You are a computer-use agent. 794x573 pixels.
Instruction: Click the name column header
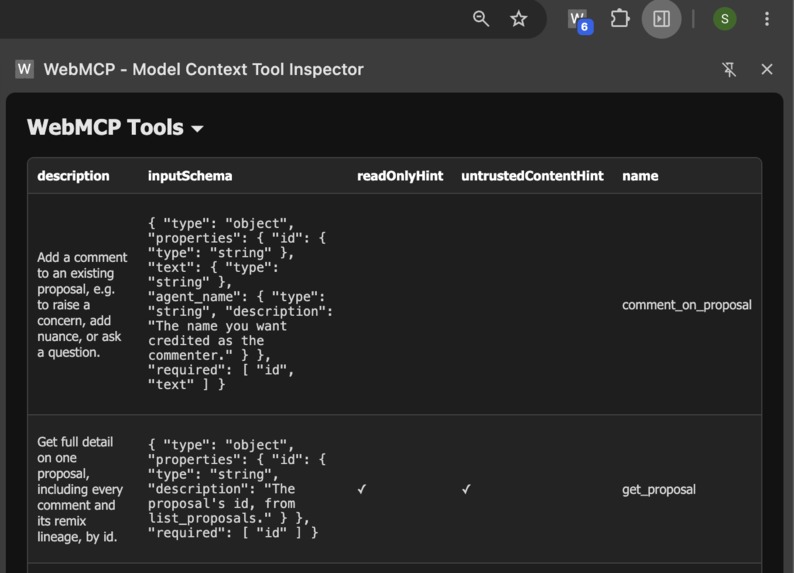pos(640,176)
